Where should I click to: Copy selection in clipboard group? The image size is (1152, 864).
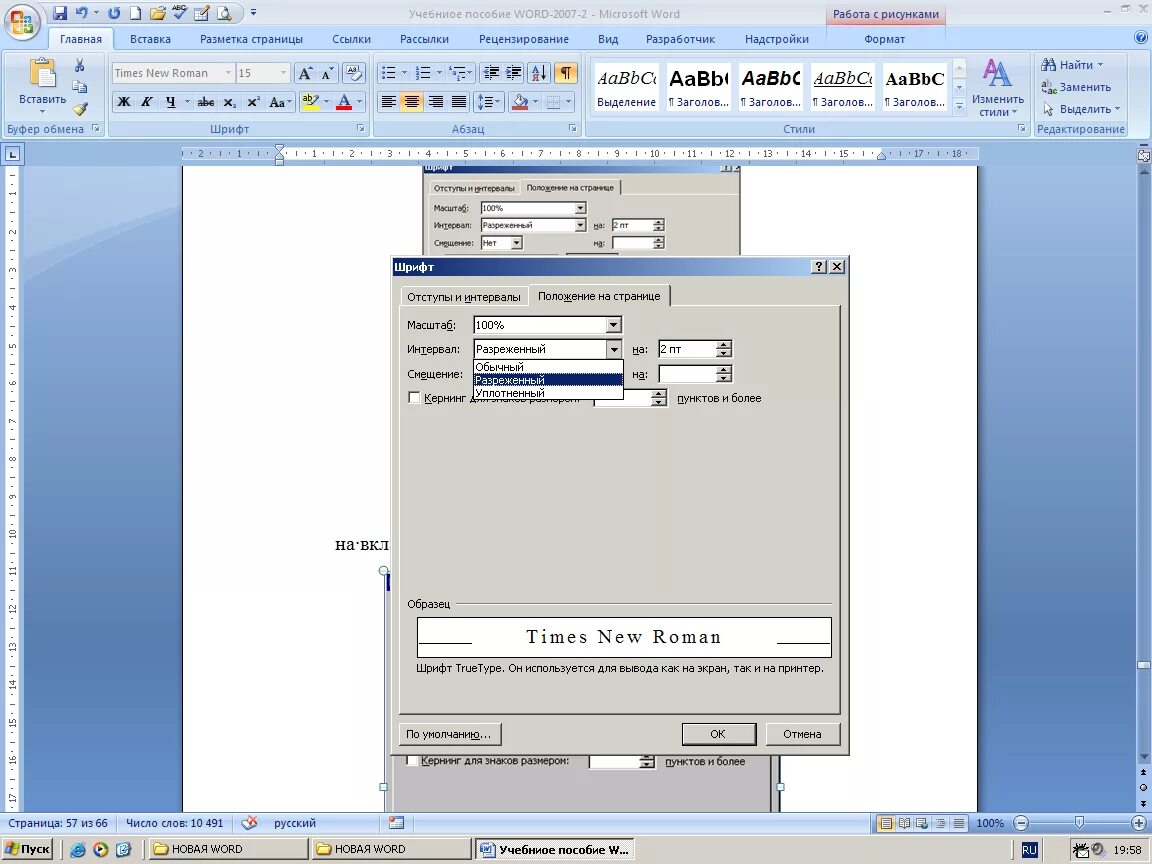(x=79, y=87)
